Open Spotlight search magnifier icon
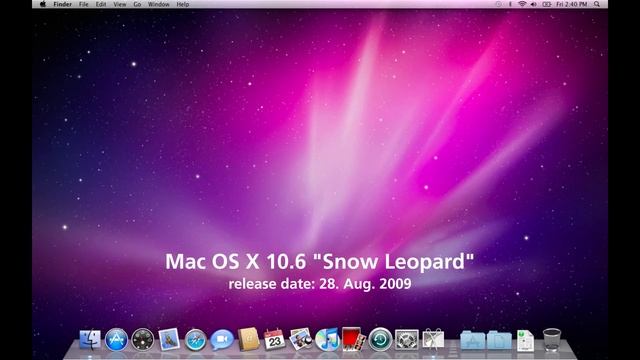640x360 pixels. (597, 4)
